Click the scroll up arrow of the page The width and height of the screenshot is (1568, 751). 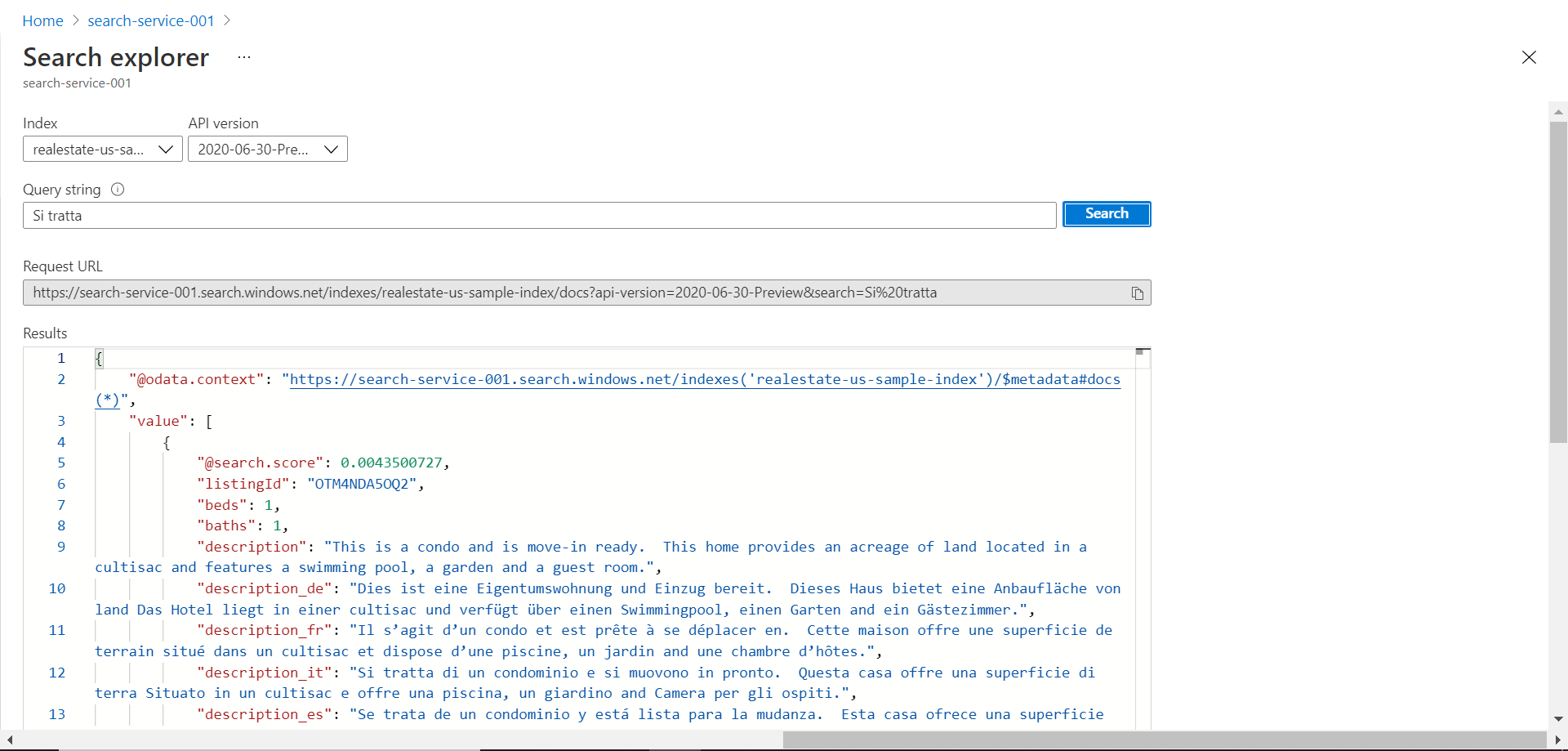tap(1558, 111)
